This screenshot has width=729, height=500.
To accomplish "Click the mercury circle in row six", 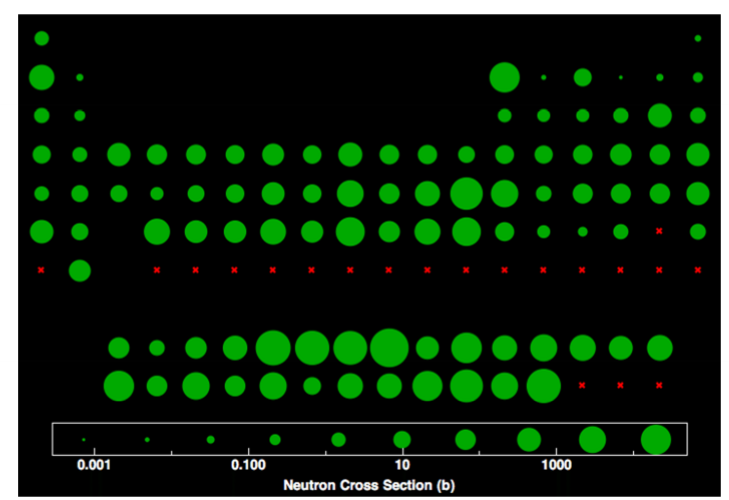I will pos(466,232).
